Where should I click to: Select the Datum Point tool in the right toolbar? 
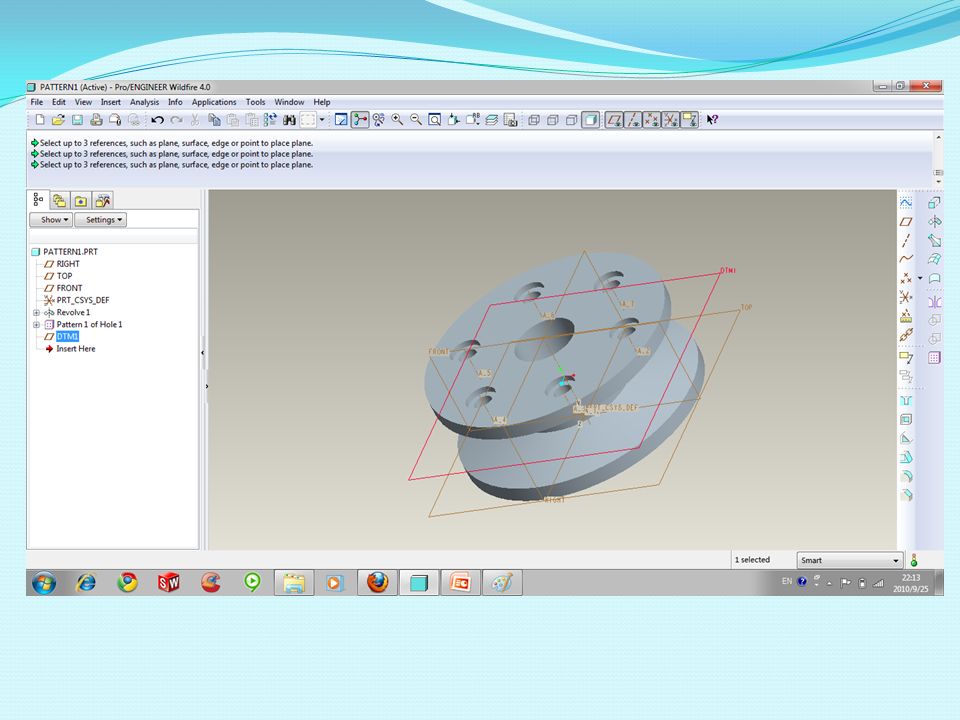tap(906, 279)
